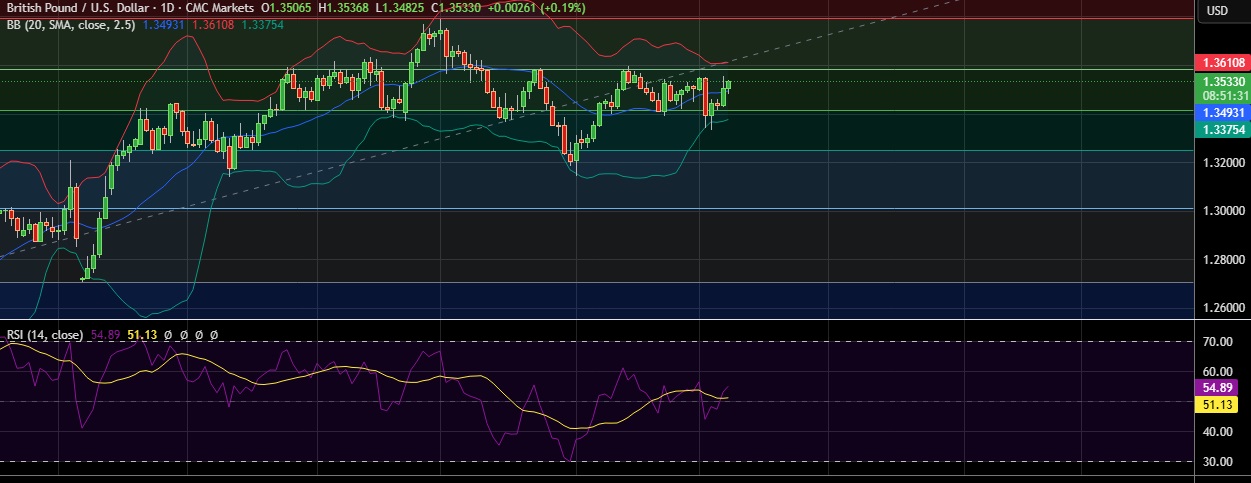This screenshot has height=483, width=1251.
Task: Click the 1.30000 level on the price scale
Action: [x=1223, y=211]
